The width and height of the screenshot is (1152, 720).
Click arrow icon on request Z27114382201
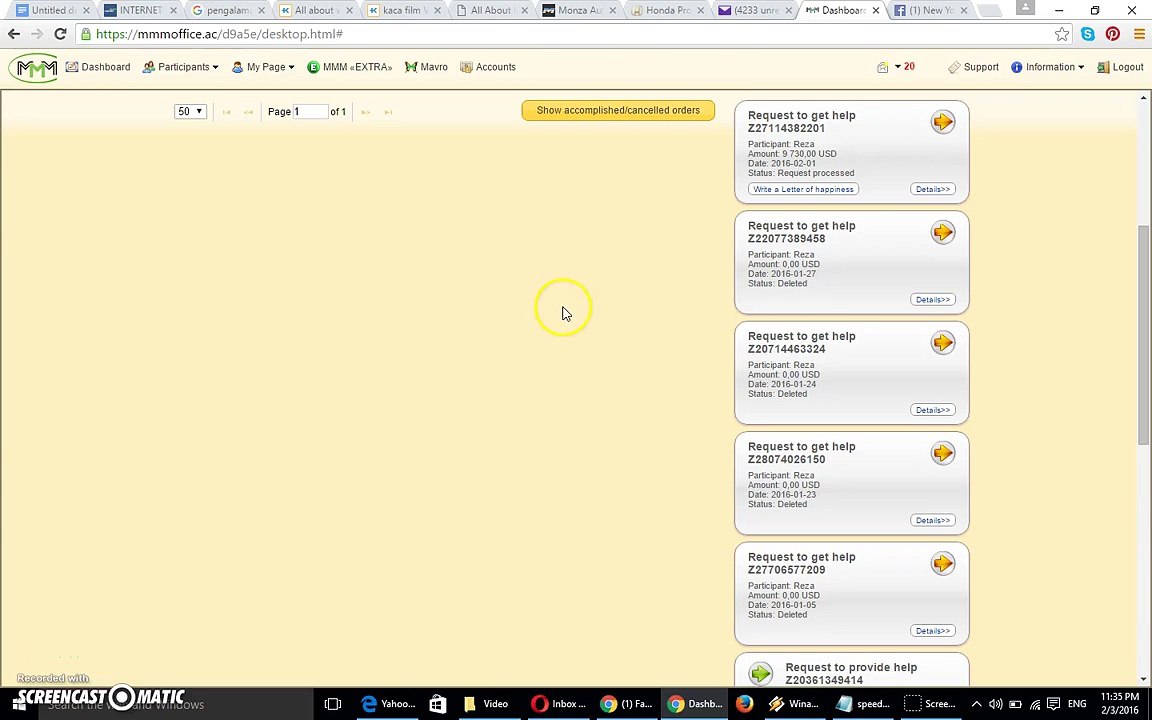(943, 121)
